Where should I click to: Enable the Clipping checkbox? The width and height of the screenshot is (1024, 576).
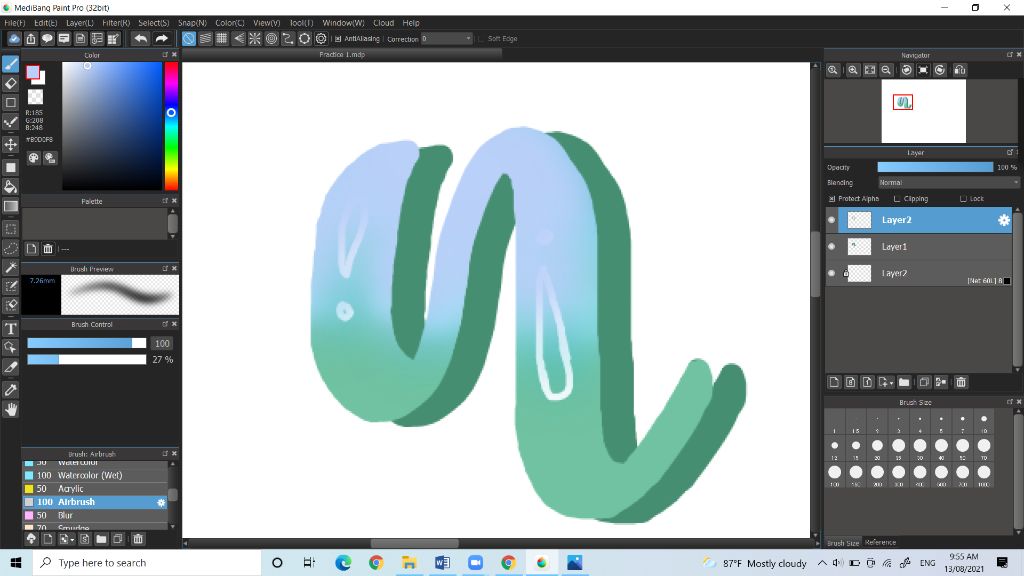point(897,199)
